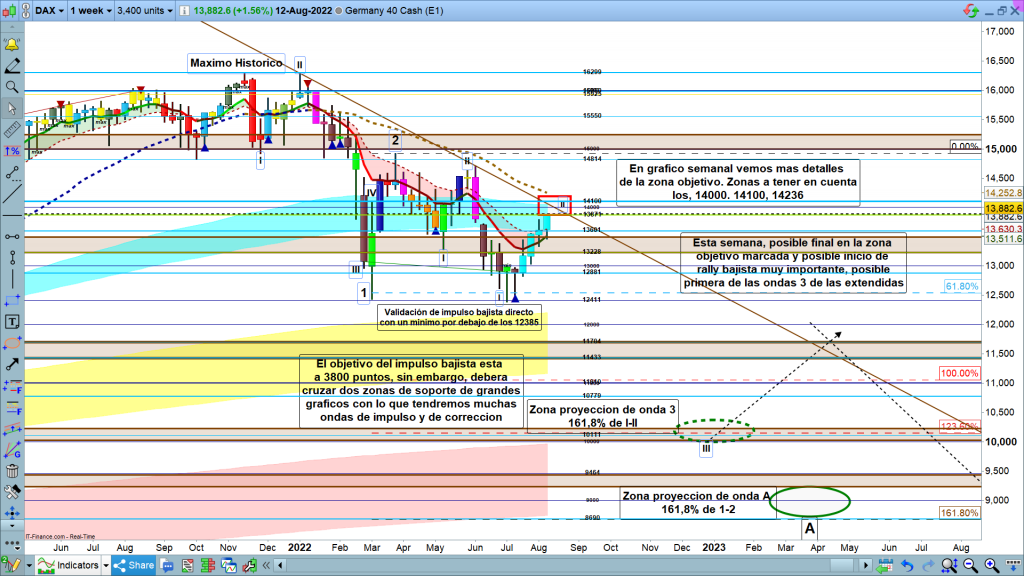1024x576 pixels.
Task: Open the DAX instrument dropdown
Action: 50,12
